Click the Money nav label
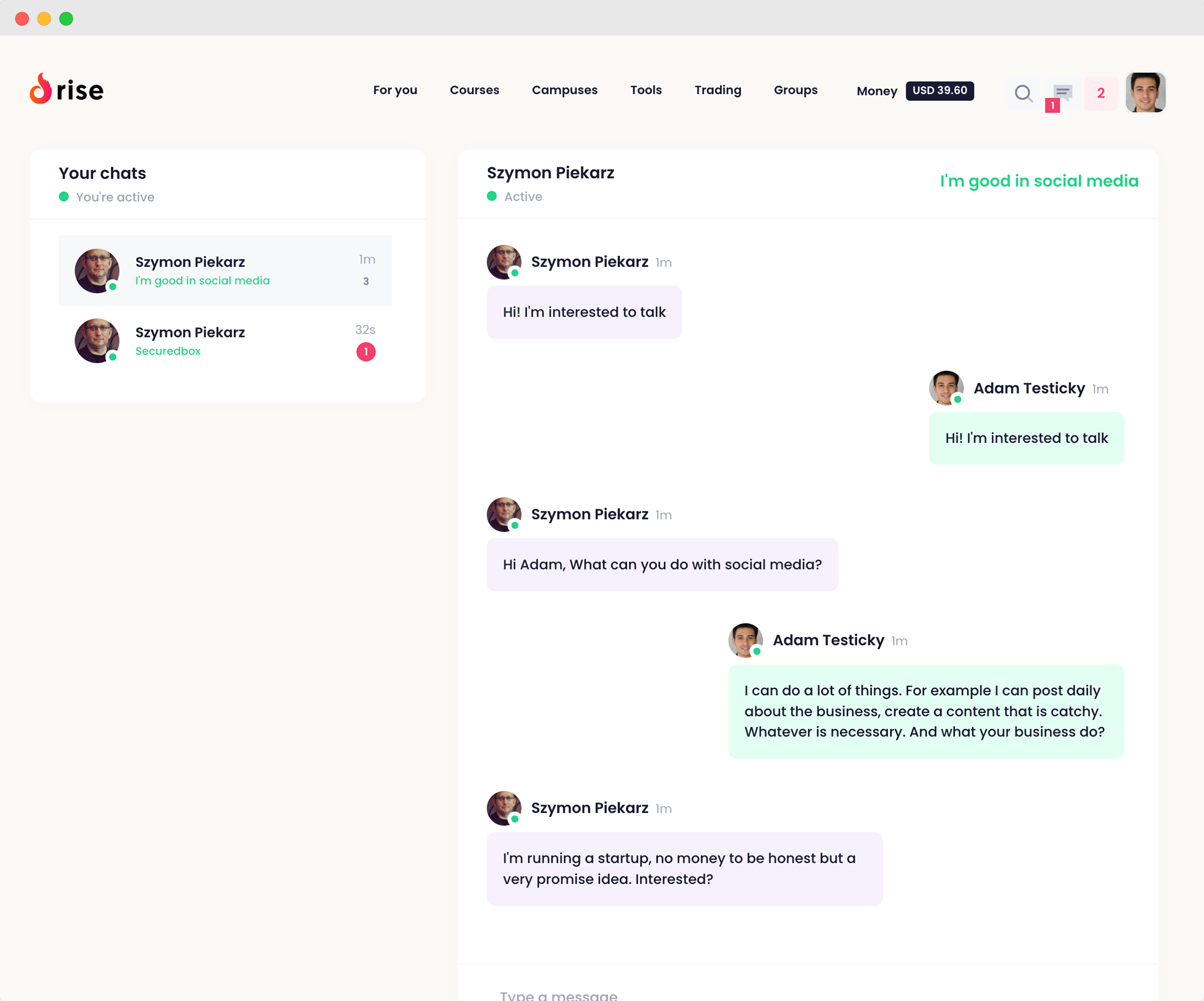Screen dimensions: 1204x1001 coord(877,91)
